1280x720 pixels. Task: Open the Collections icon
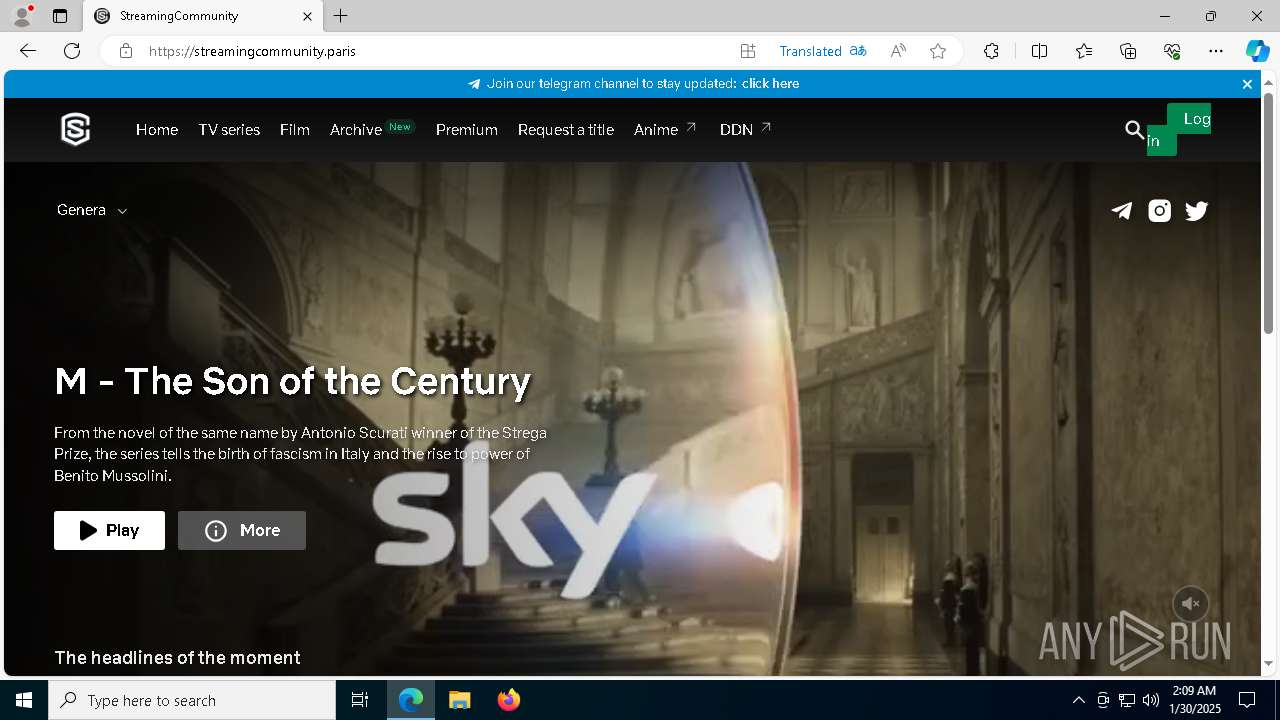[x=1128, y=51]
